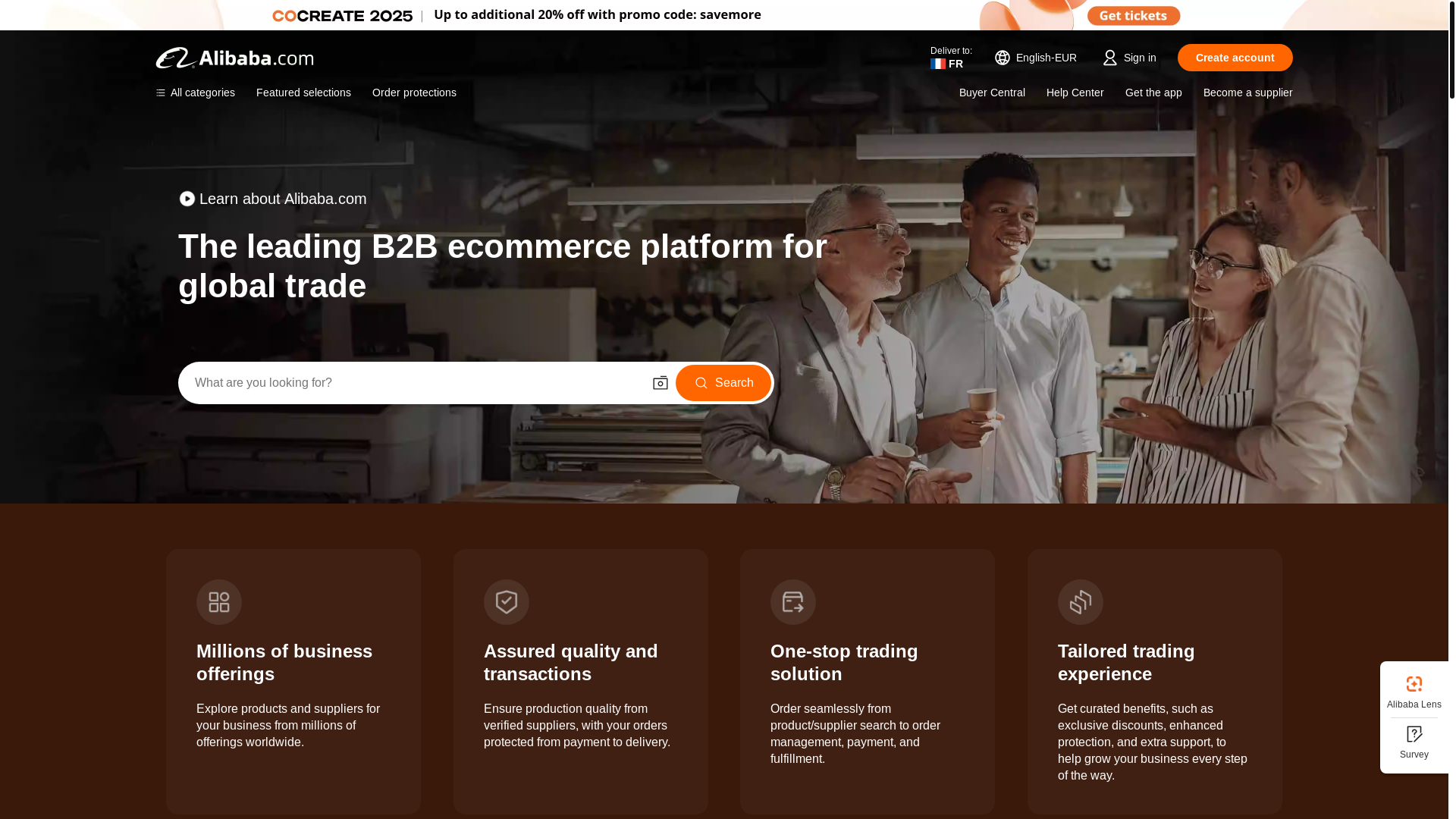This screenshot has height=819, width=1456.
Task: Open Buyer Central menu
Action: (x=992, y=93)
